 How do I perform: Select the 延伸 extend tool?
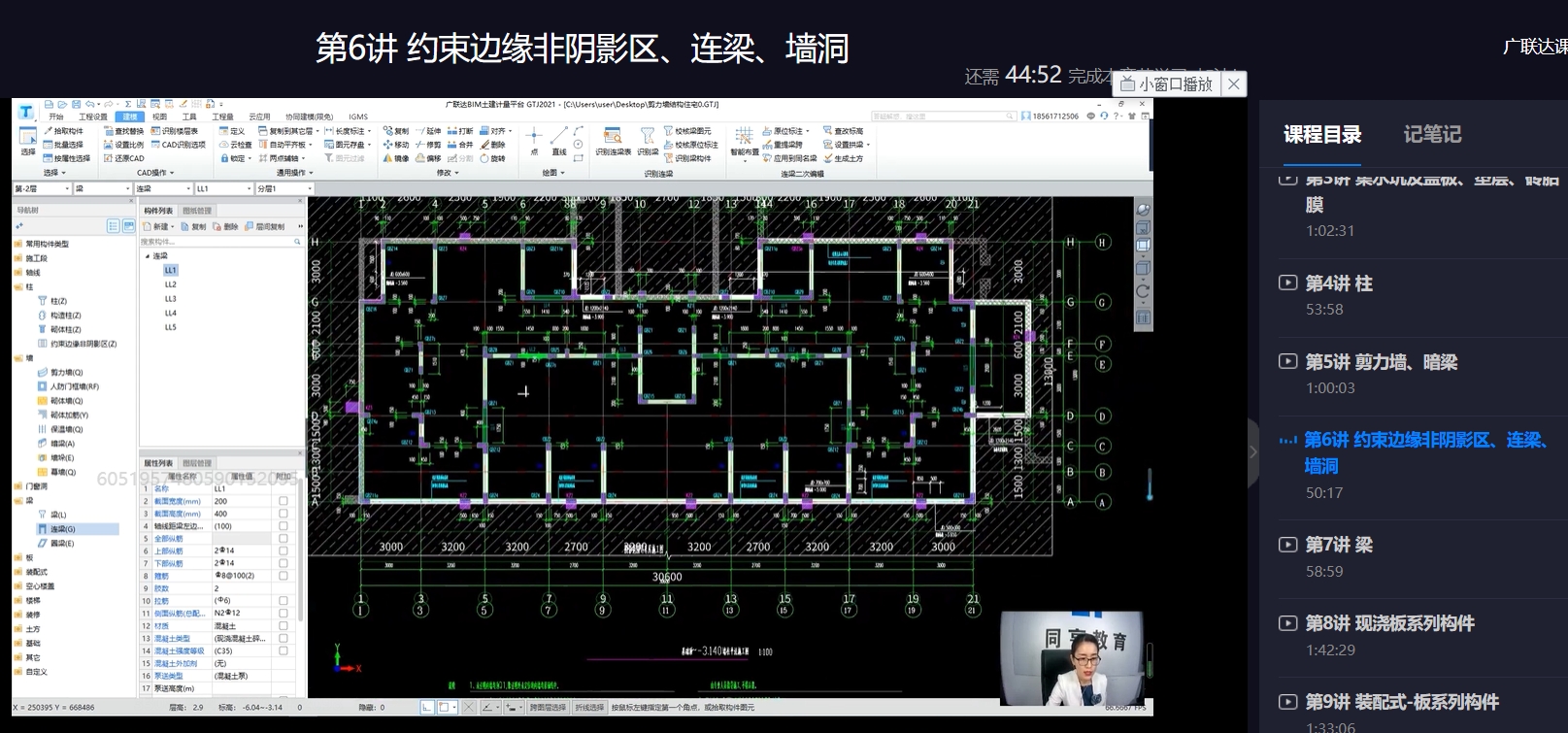click(428, 131)
